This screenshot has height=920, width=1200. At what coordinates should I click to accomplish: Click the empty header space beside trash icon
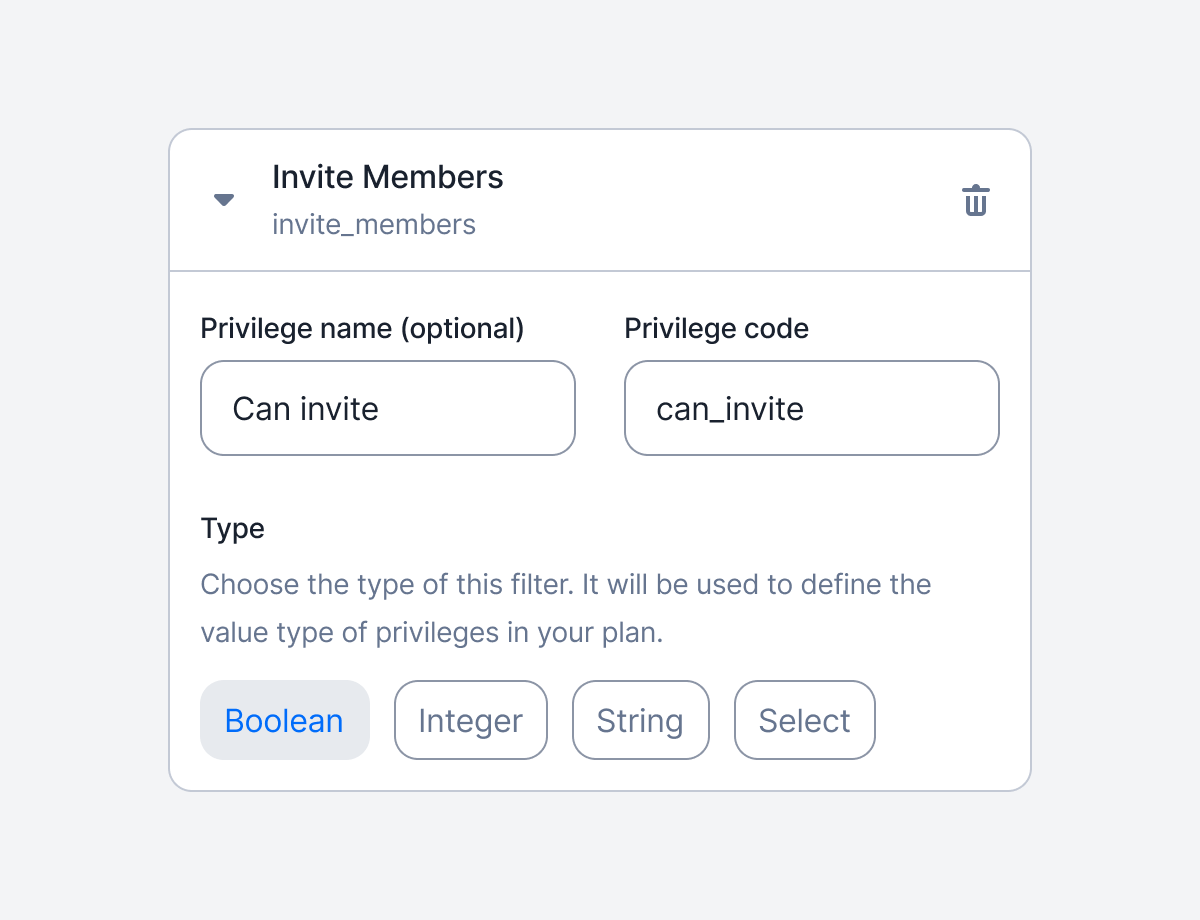click(730, 200)
